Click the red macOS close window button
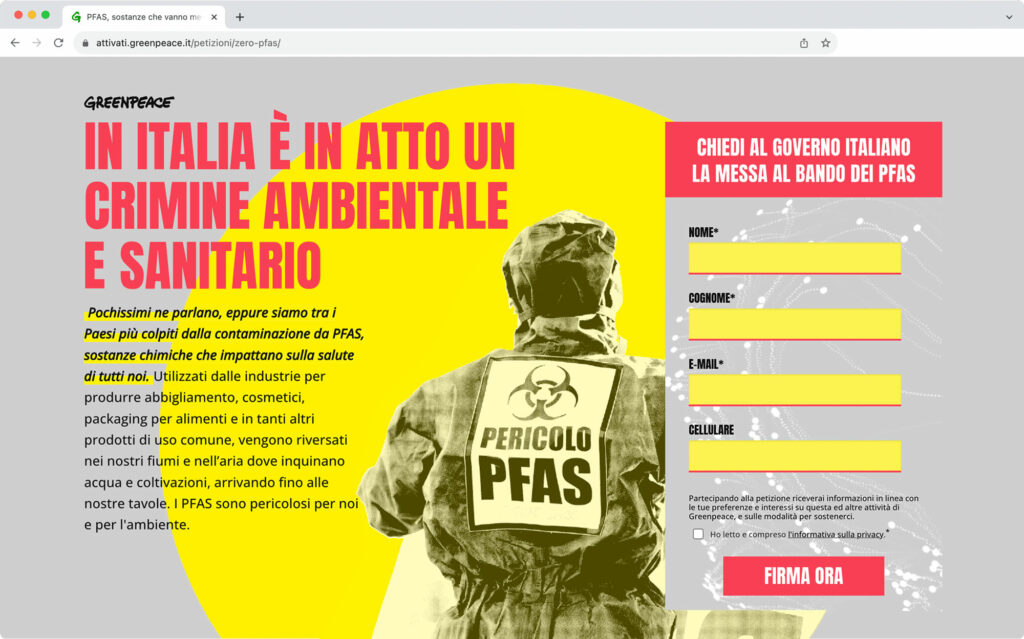 pos(18,15)
